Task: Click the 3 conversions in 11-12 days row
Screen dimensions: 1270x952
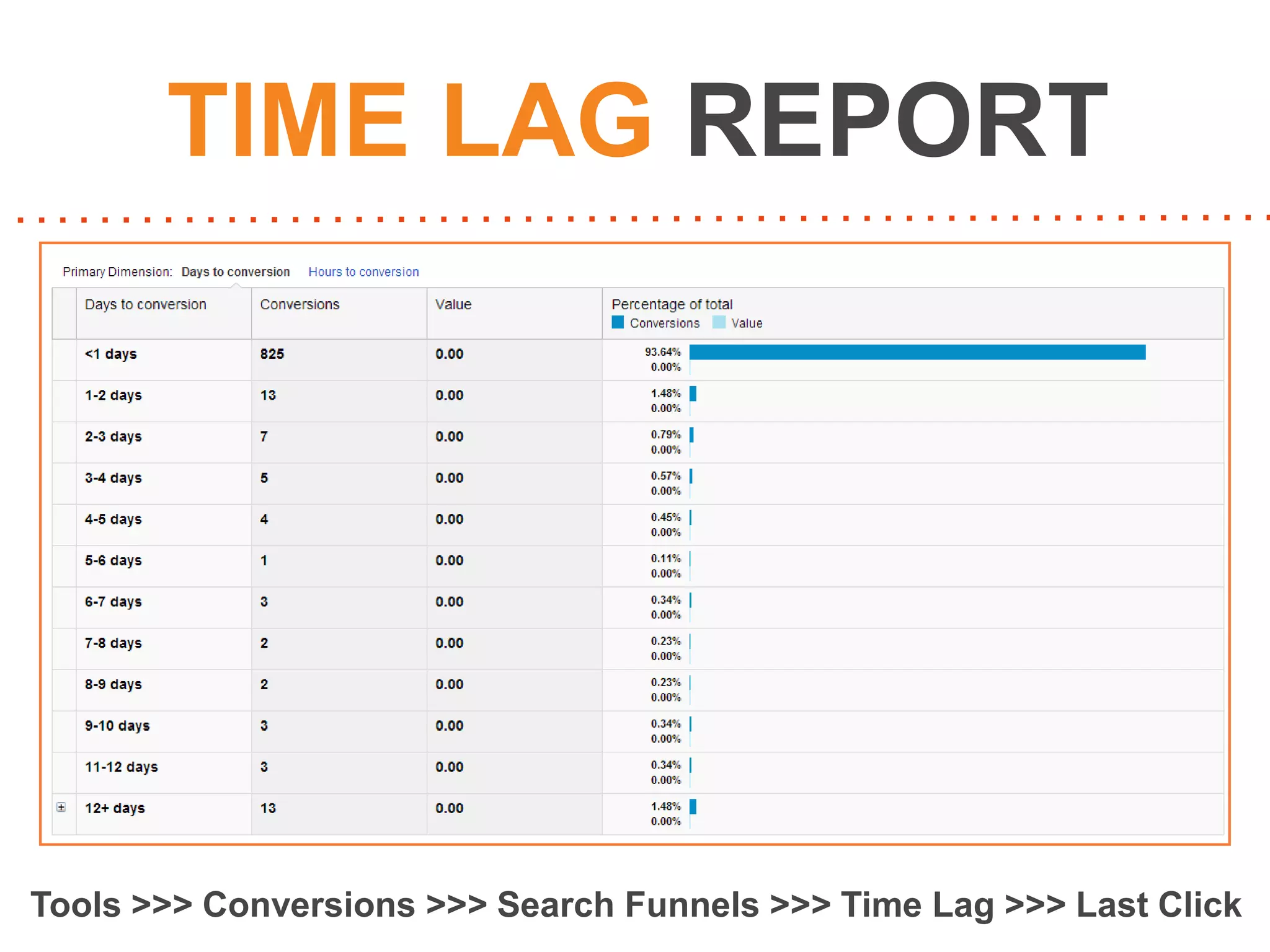Action: click(264, 767)
